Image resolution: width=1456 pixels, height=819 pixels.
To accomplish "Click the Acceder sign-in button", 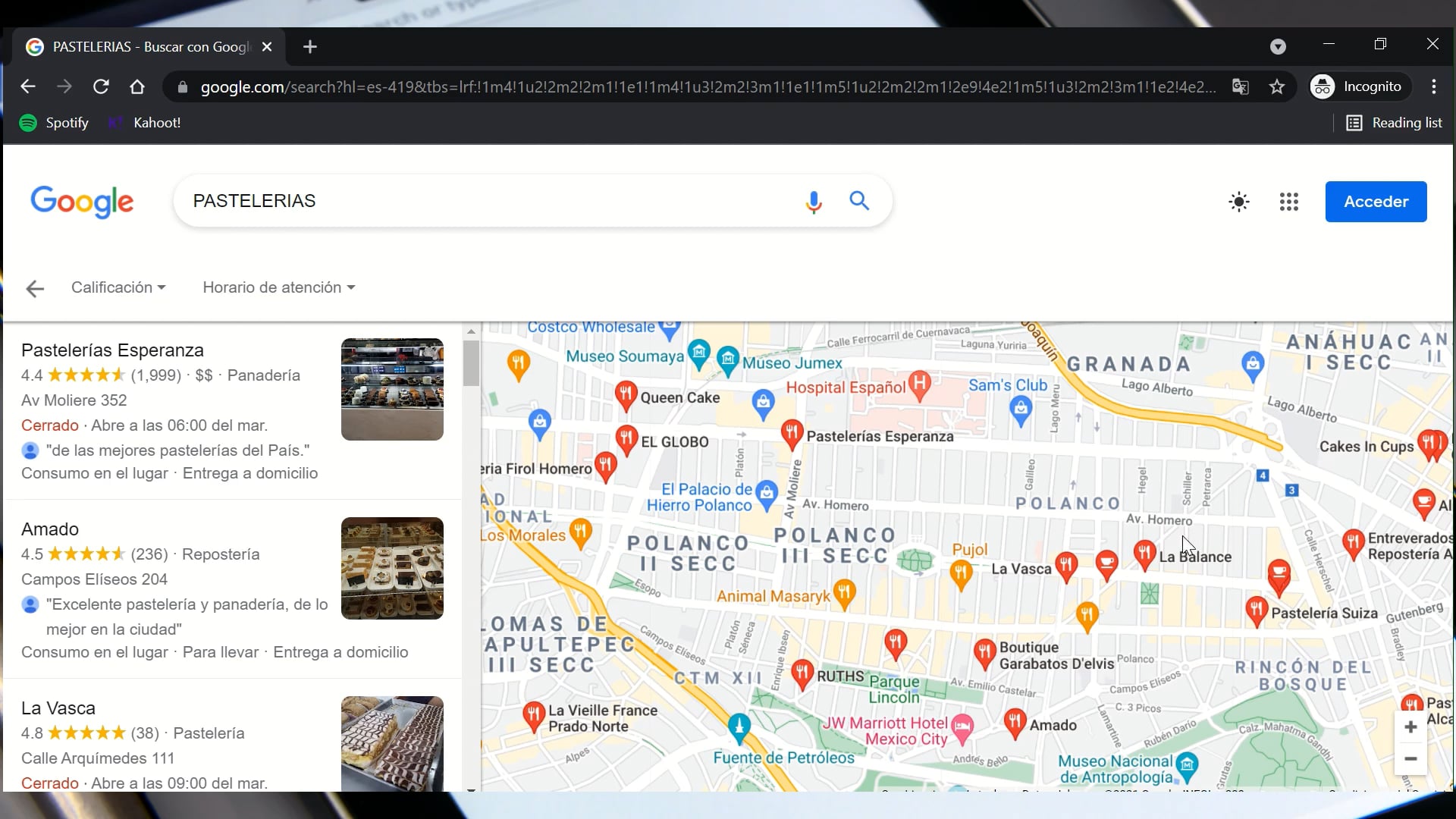I will pos(1376,202).
